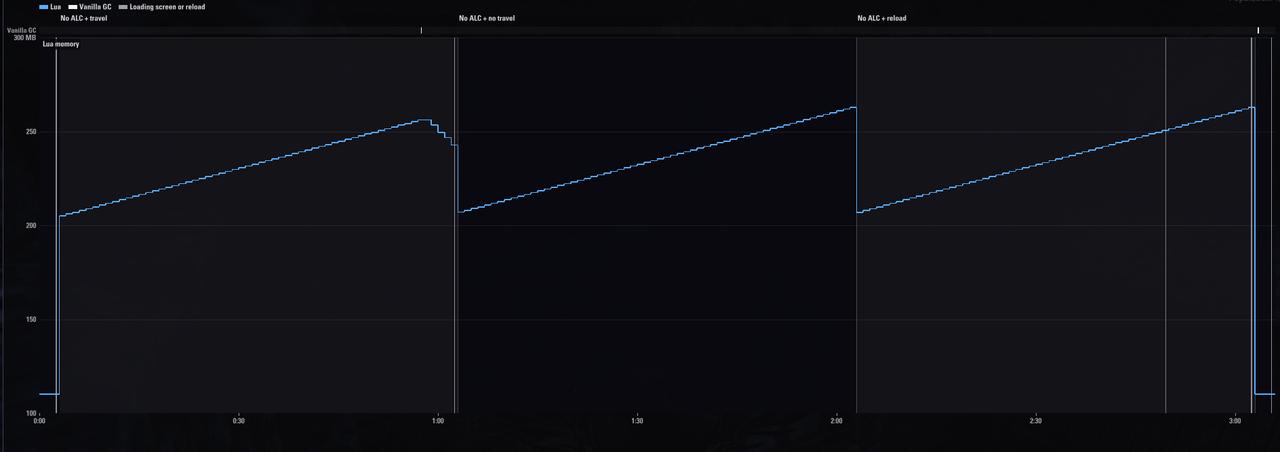Click the 0:30 time axis label

[x=238, y=421]
